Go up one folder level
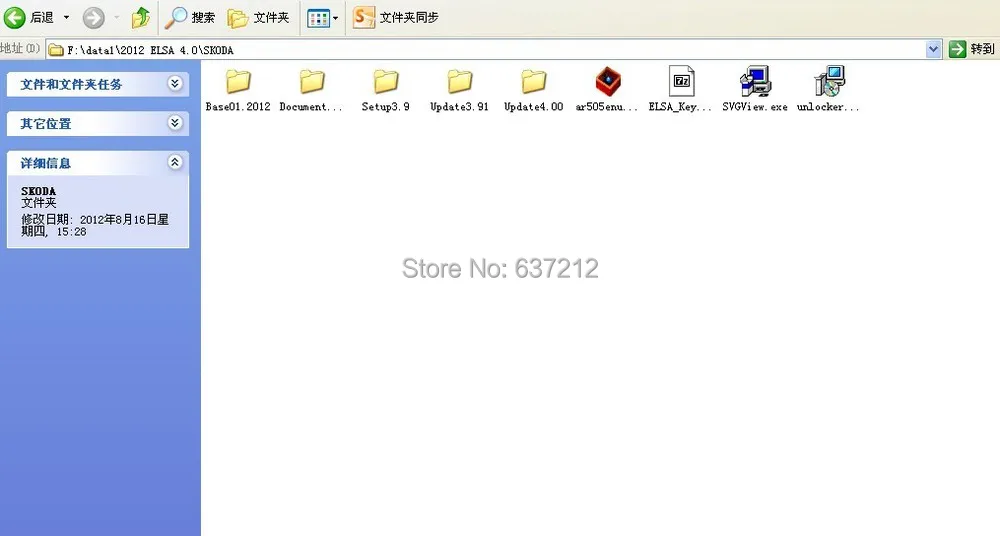Screen dimensions: 1000x536 (x=140, y=18)
